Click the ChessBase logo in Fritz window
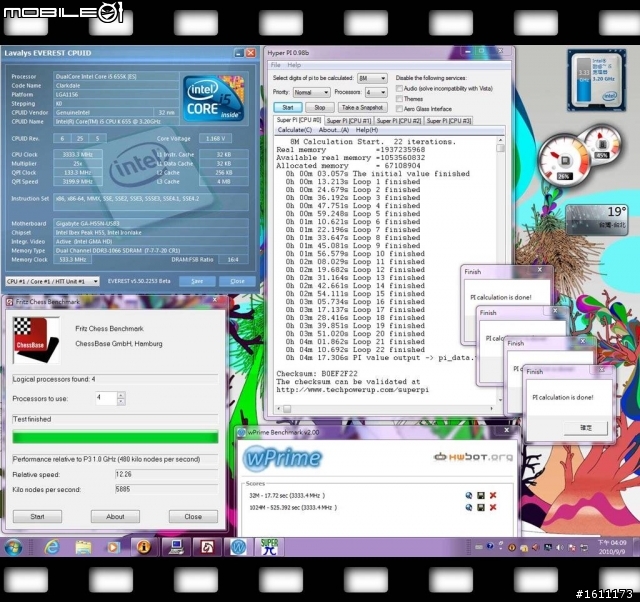Image resolution: width=640 pixels, height=602 pixels. pos(36,340)
